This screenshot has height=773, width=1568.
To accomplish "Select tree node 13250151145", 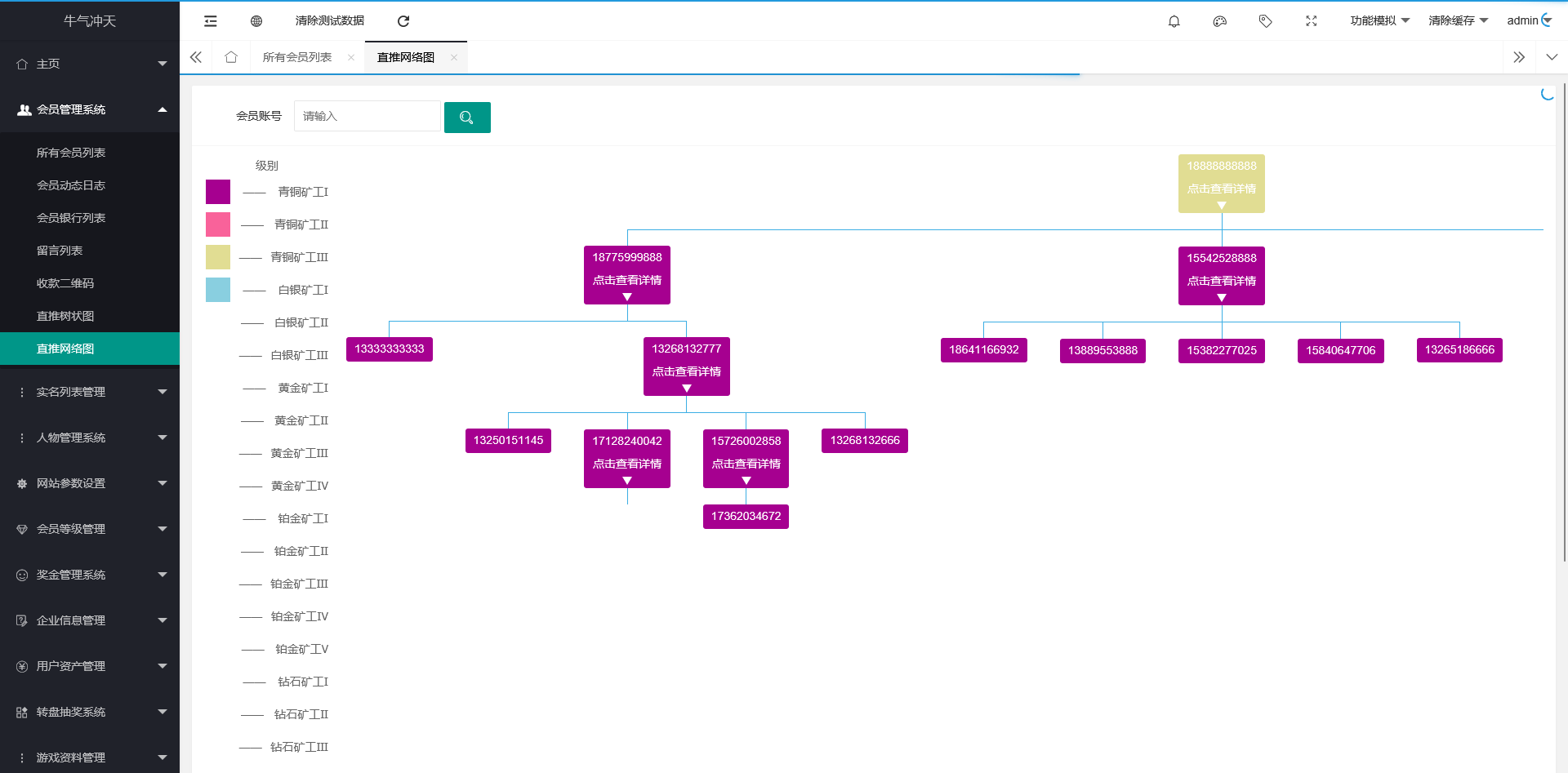I will [x=508, y=441].
